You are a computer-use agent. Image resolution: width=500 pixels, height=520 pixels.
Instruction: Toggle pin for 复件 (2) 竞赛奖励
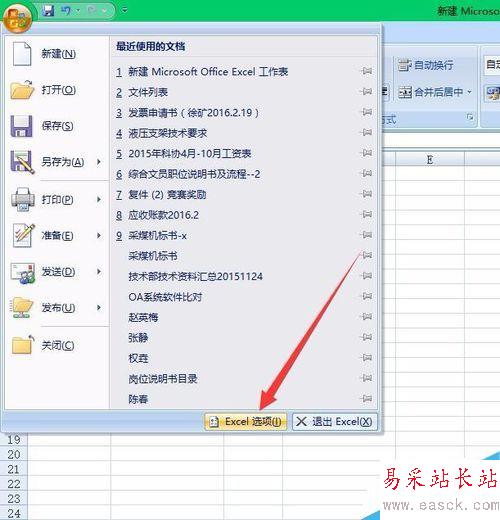[x=367, y=194]
